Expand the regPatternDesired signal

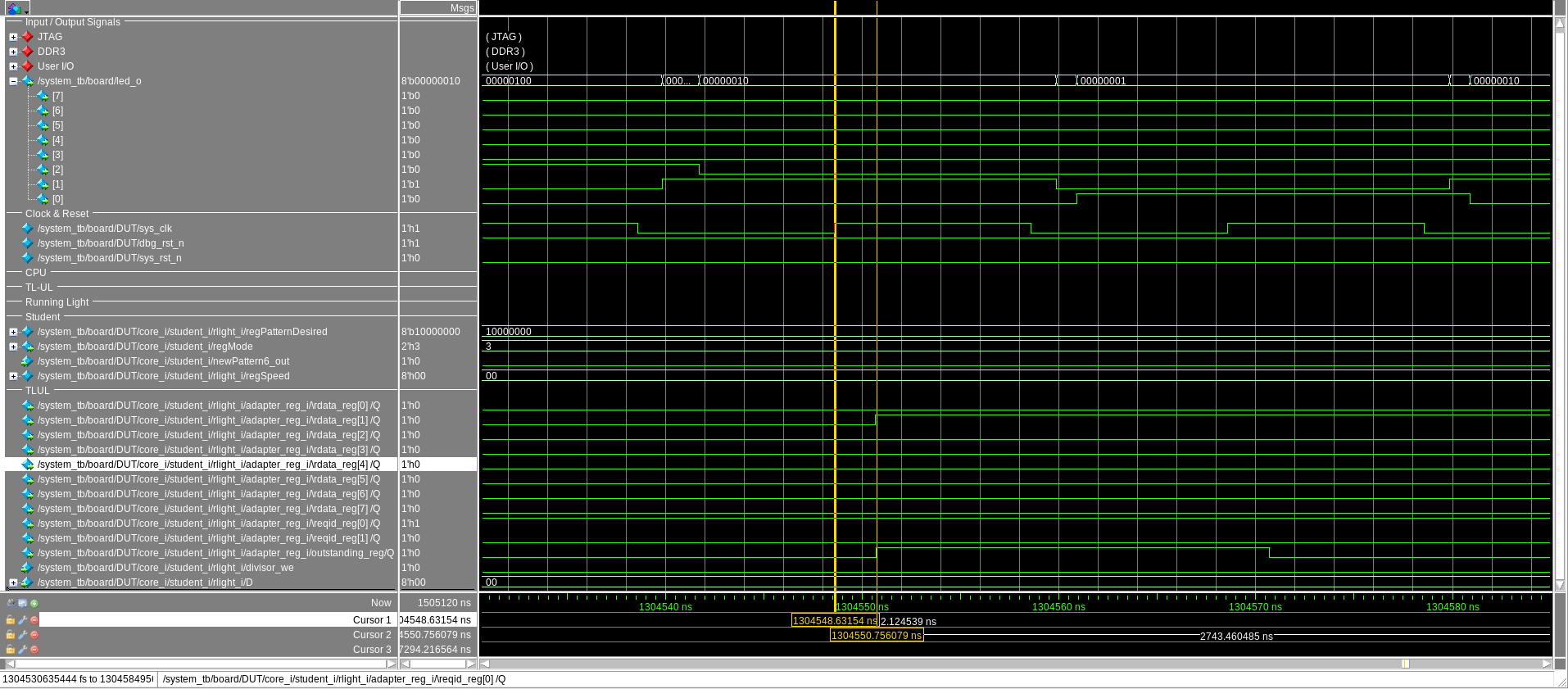[x=13, y=332]
